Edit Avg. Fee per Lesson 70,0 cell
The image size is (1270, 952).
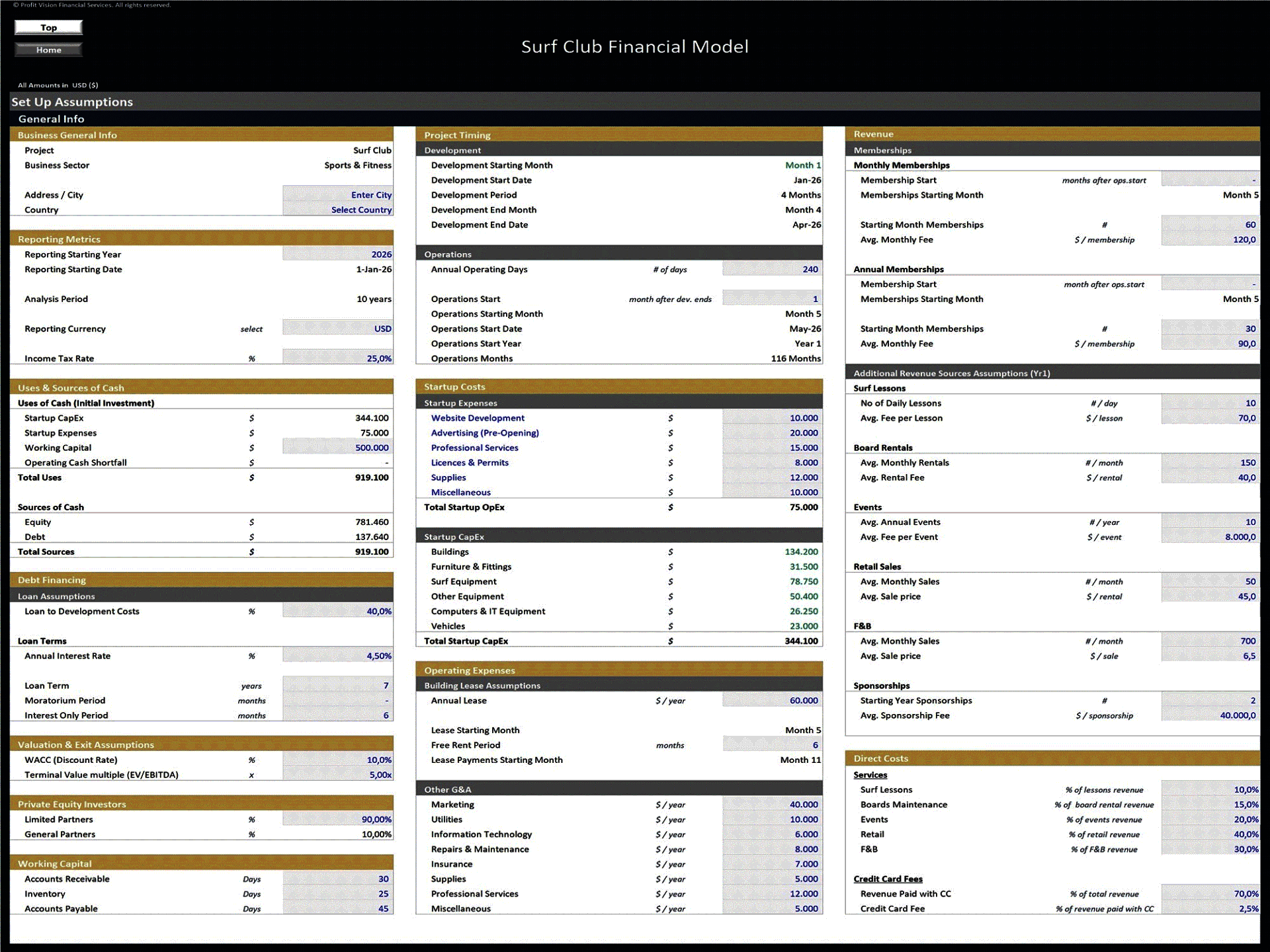pyautogui.click(x=1210, y=418)
